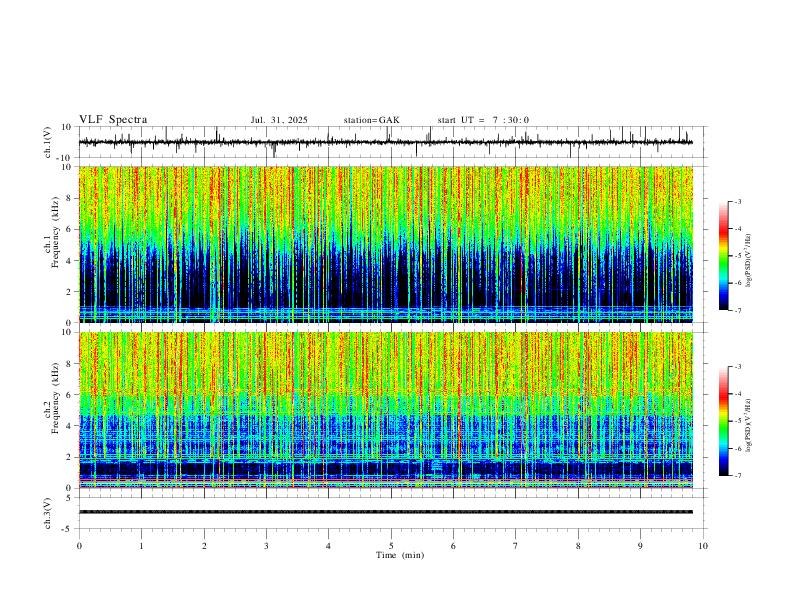Click the time axis tick label '5'
The image size is (792, 612).
(391, 546)
